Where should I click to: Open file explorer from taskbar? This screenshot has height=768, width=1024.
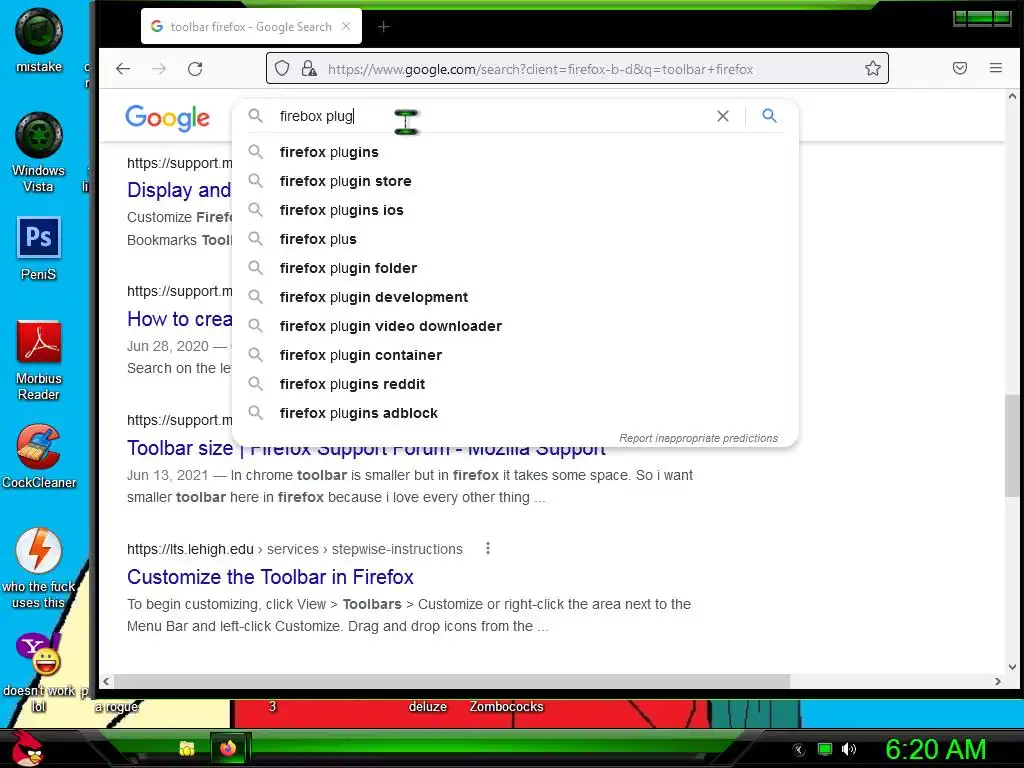pyautogui.click(x=187, y=748)
